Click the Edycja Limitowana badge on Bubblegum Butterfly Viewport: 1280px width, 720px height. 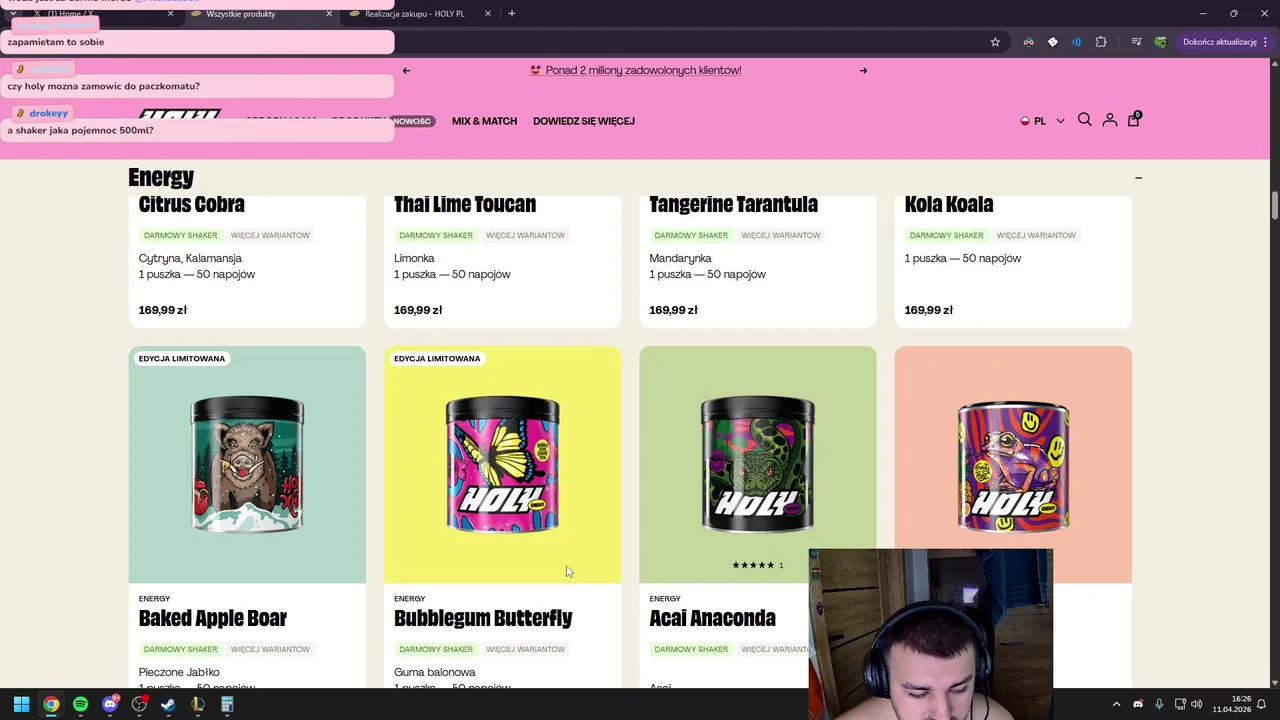point(437,358)
